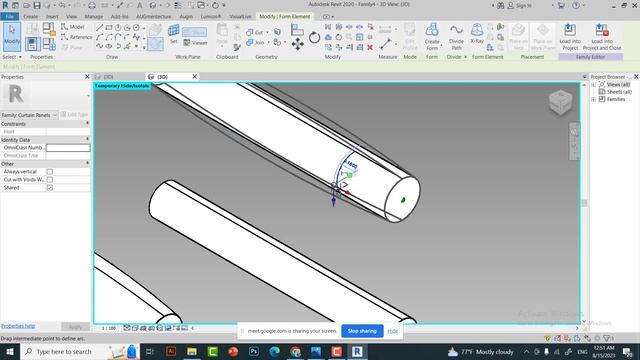Open Properties help link
The height and width of the screenshot is (360, 640).
(x=18, y=326)
